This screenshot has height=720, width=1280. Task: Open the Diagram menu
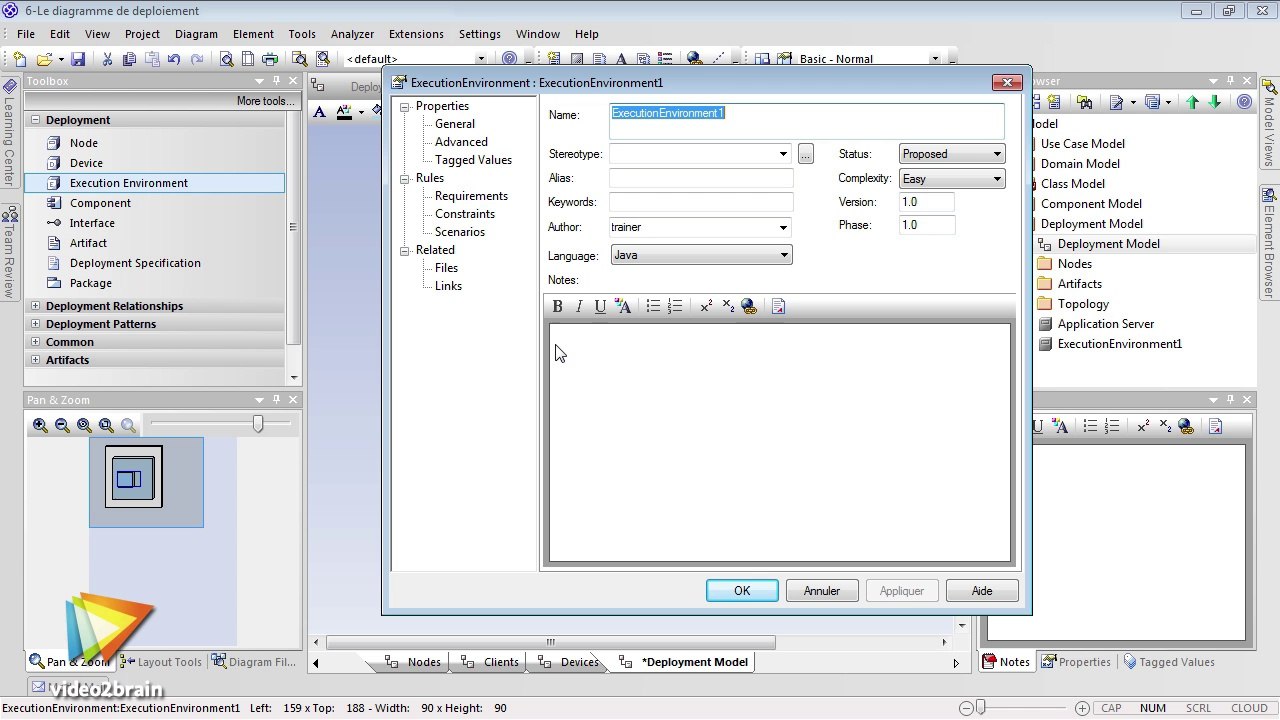(x=196, y=34)
